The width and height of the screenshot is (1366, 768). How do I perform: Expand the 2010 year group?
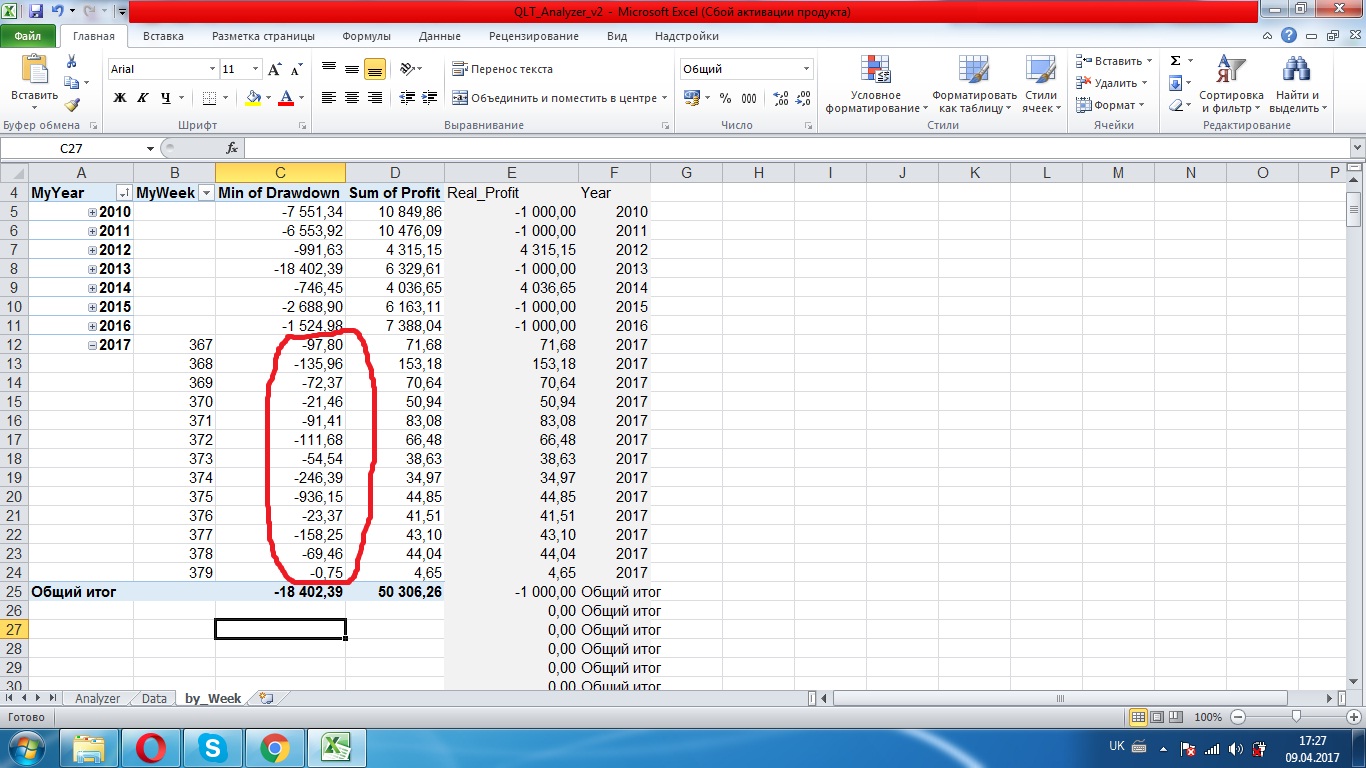click(x=93, y=212)
